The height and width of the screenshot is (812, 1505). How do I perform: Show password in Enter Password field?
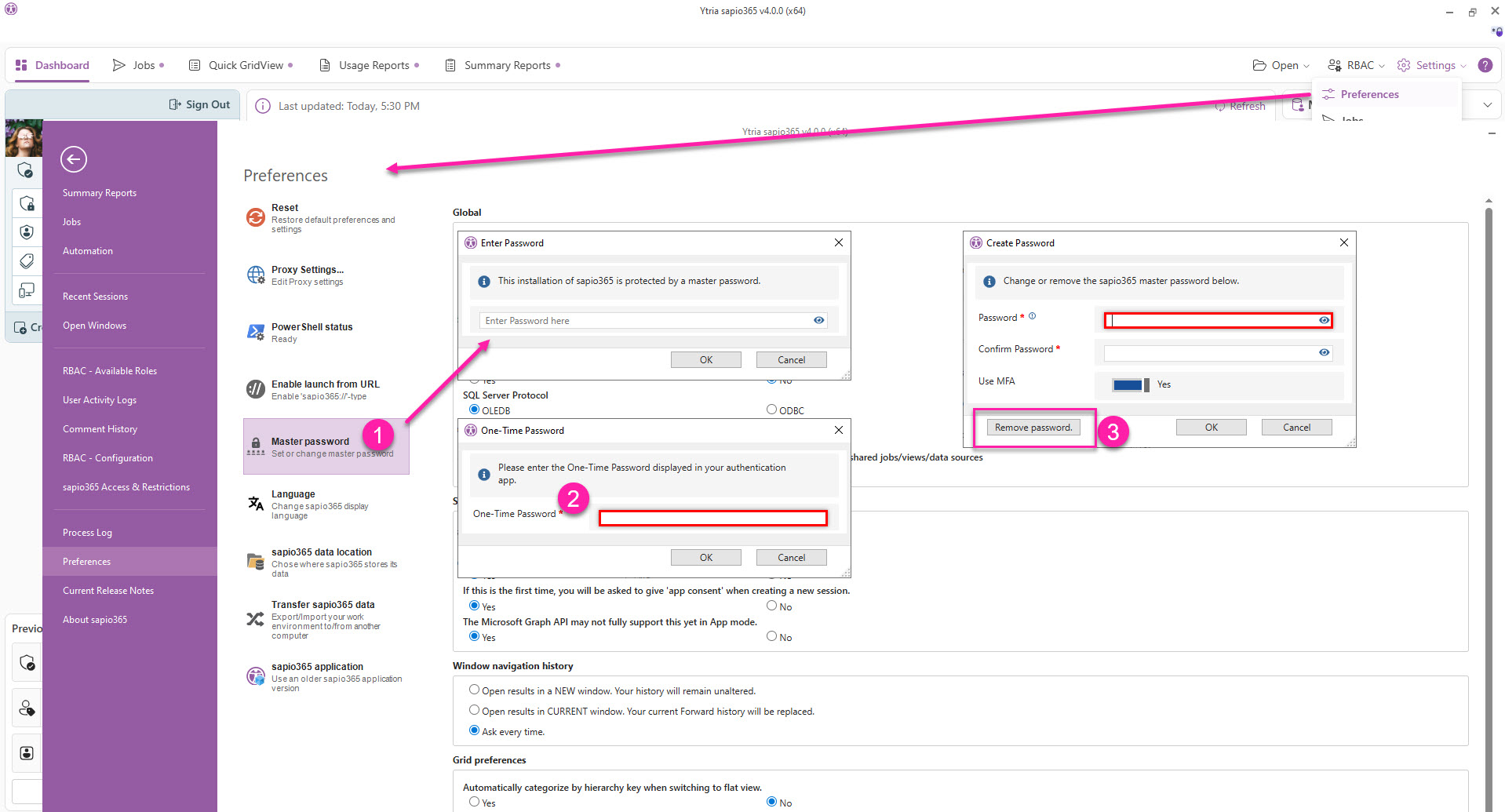pyautogui.click(x=818, y=320)
